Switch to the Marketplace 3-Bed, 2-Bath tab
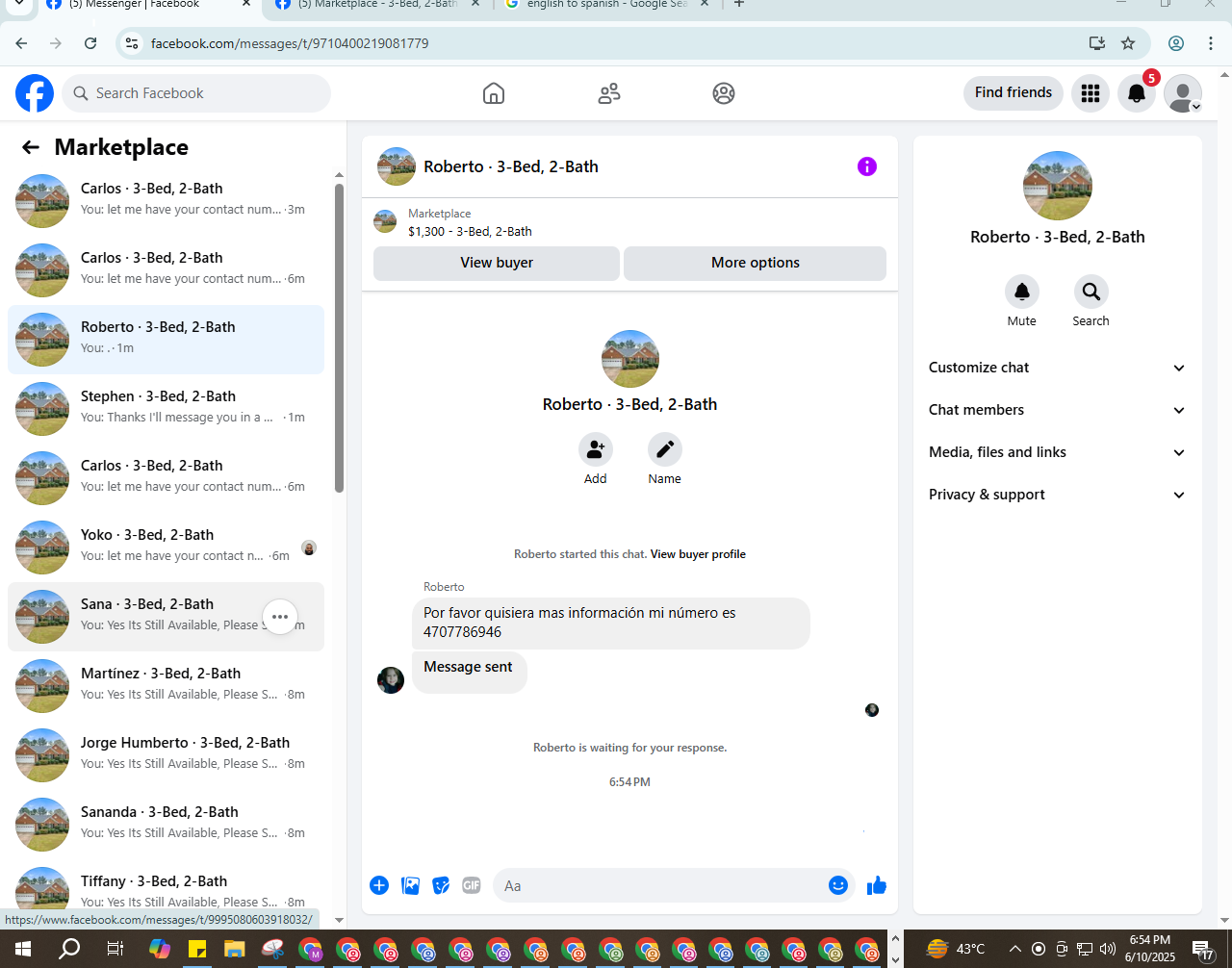This screenshot has height=968, width=1232. coord(378,6)
